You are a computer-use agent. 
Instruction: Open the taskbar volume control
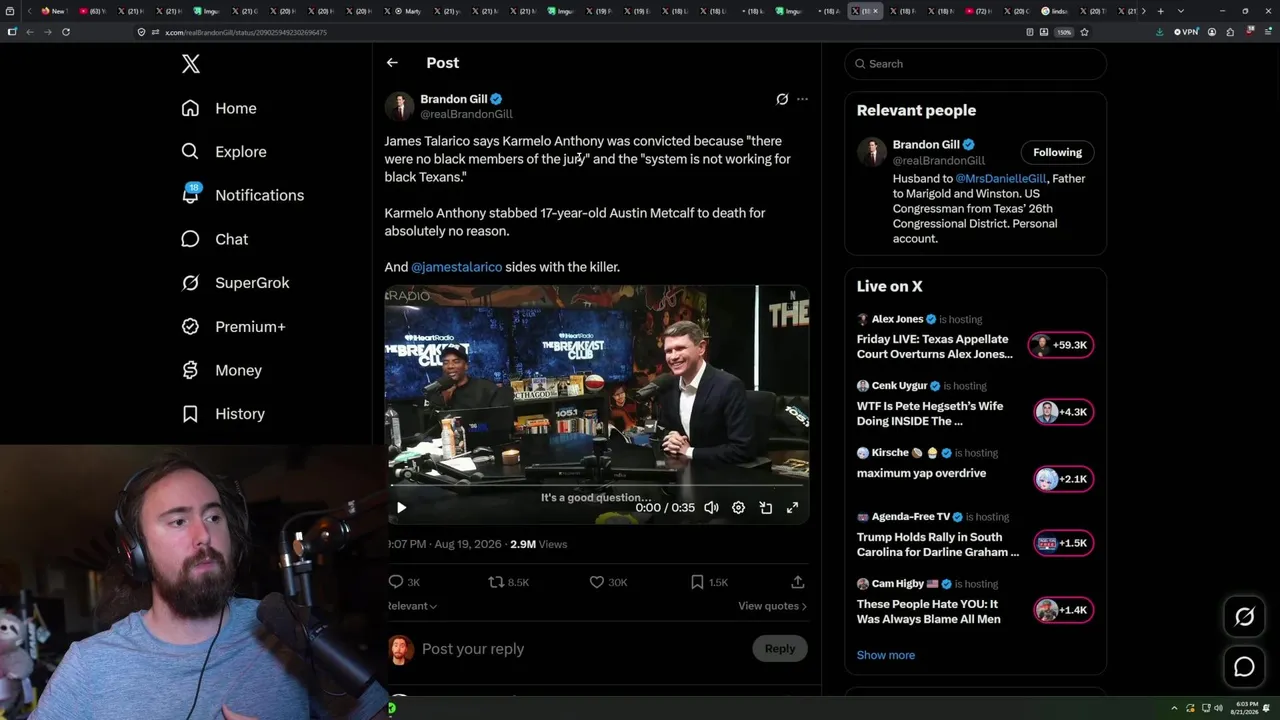tap(1218, 708)
